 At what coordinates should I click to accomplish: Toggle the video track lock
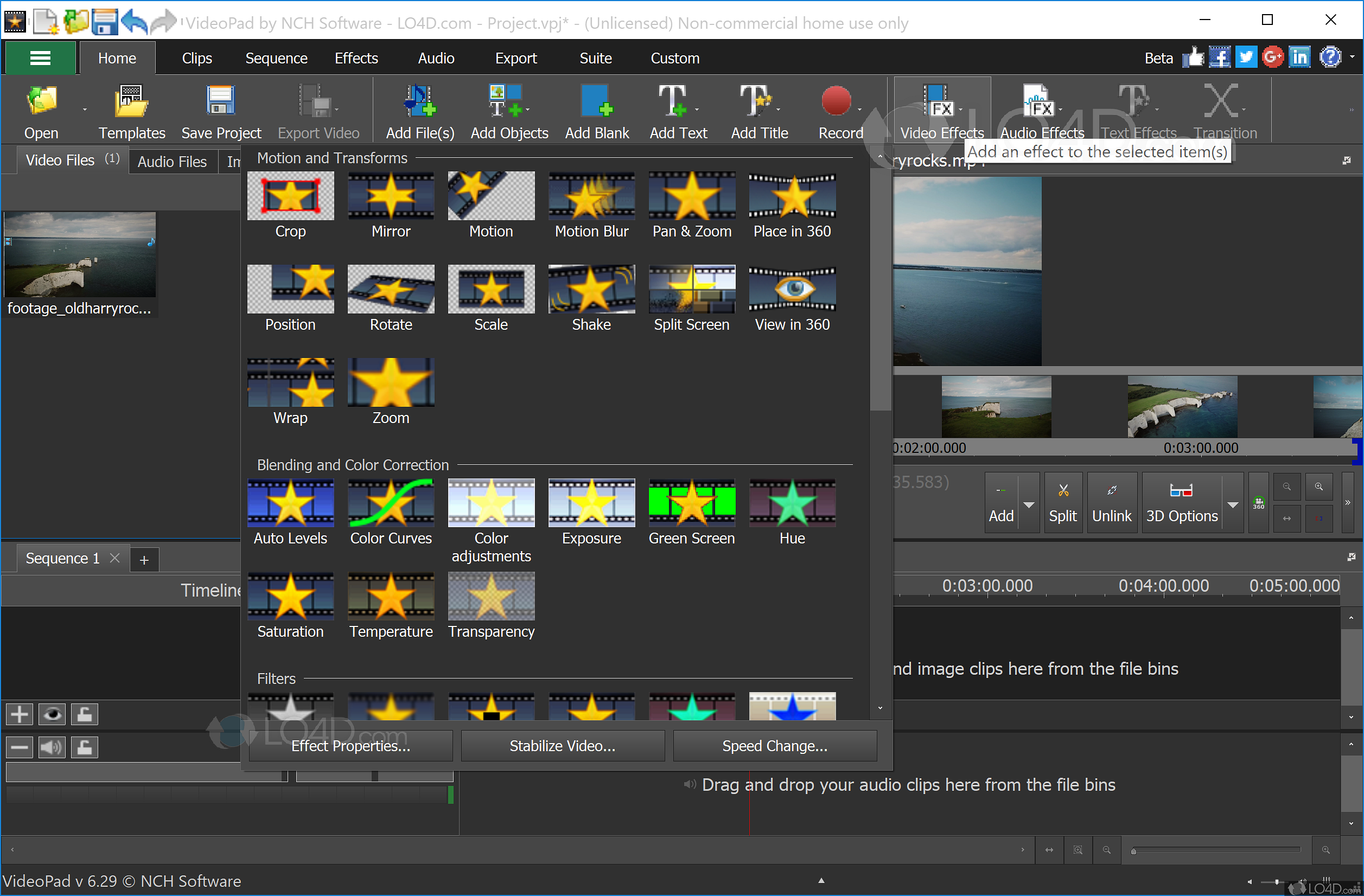[85, 714]
